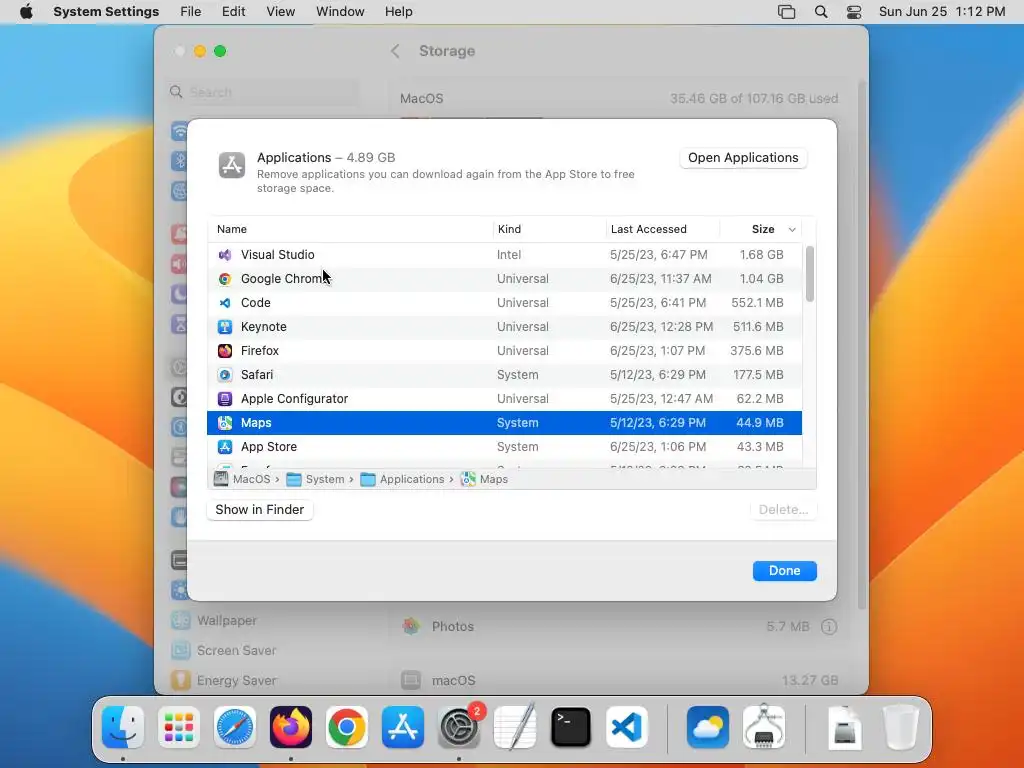Open TextEdit from the Dock
The height and width of the screenshot is (768, 1024).
coord(515,727)
